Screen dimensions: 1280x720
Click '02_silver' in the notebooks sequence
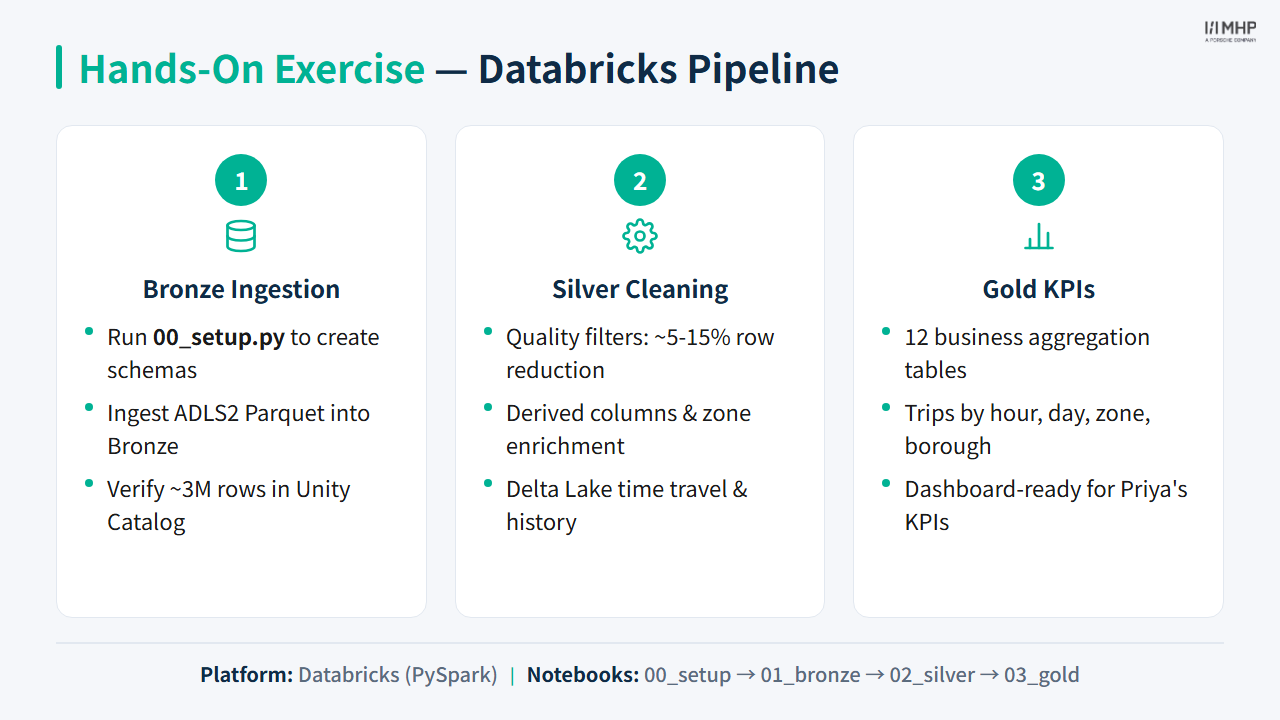[932, 675]
